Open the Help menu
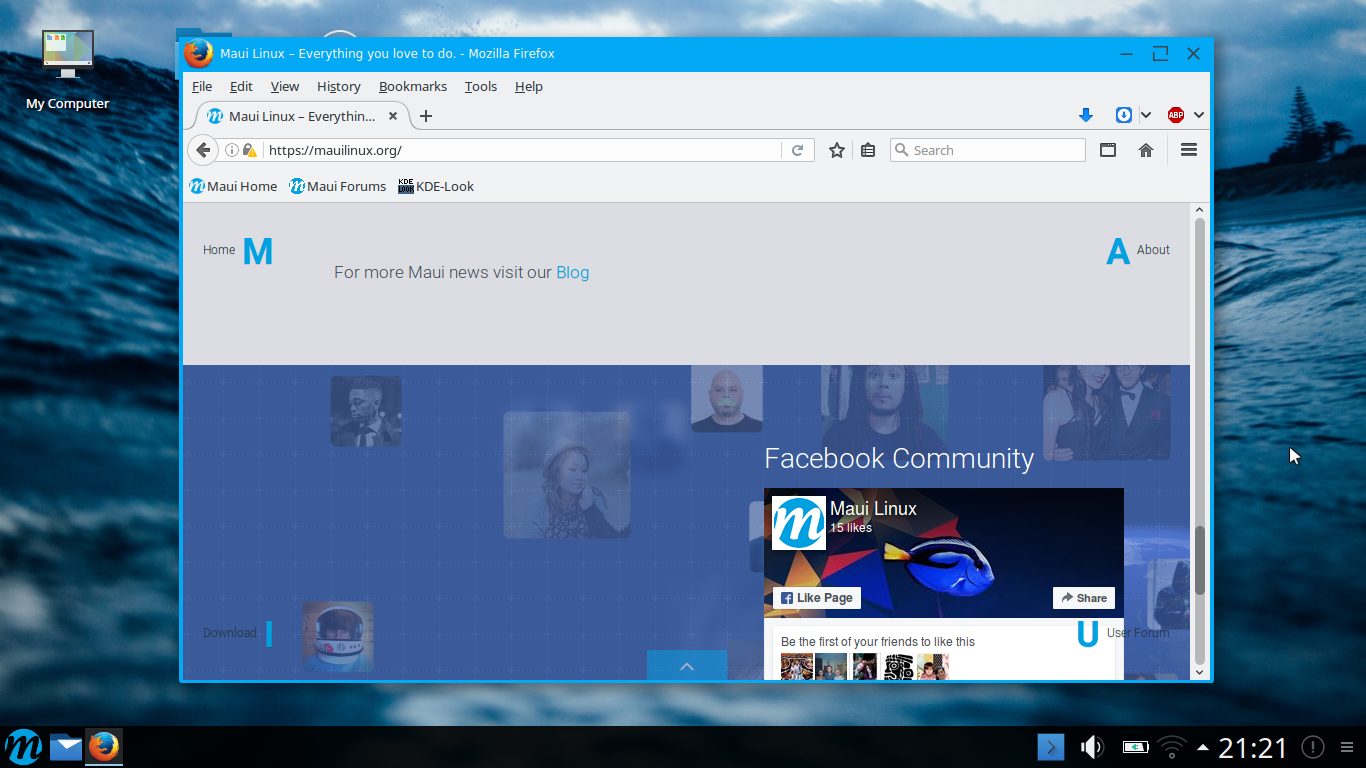1366x768 pixels. pyautogui.click(x=529, y=87)
